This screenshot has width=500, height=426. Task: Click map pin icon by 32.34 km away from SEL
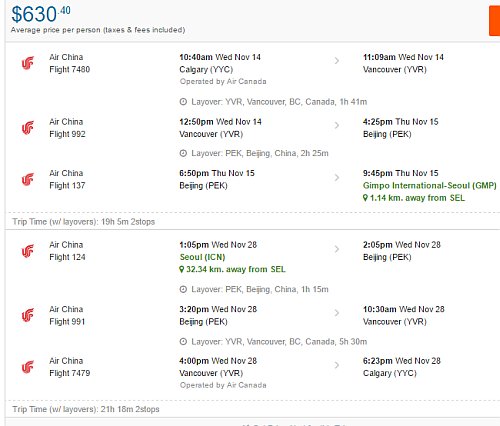pos(182,269)
